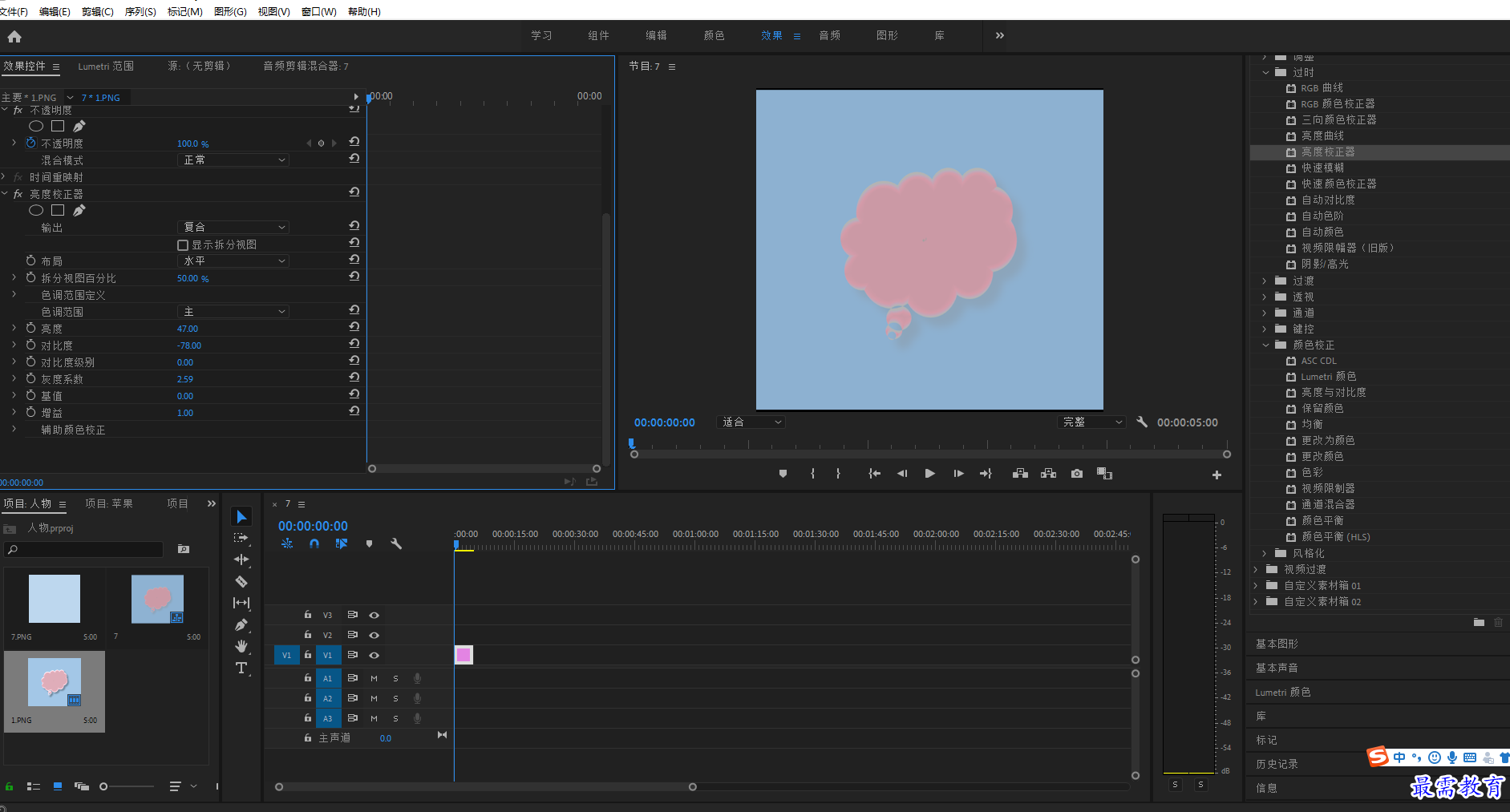The height and width of the screenshot is (812, 1510).
Task: Select the Hand tool
Action: coord(241,646)
